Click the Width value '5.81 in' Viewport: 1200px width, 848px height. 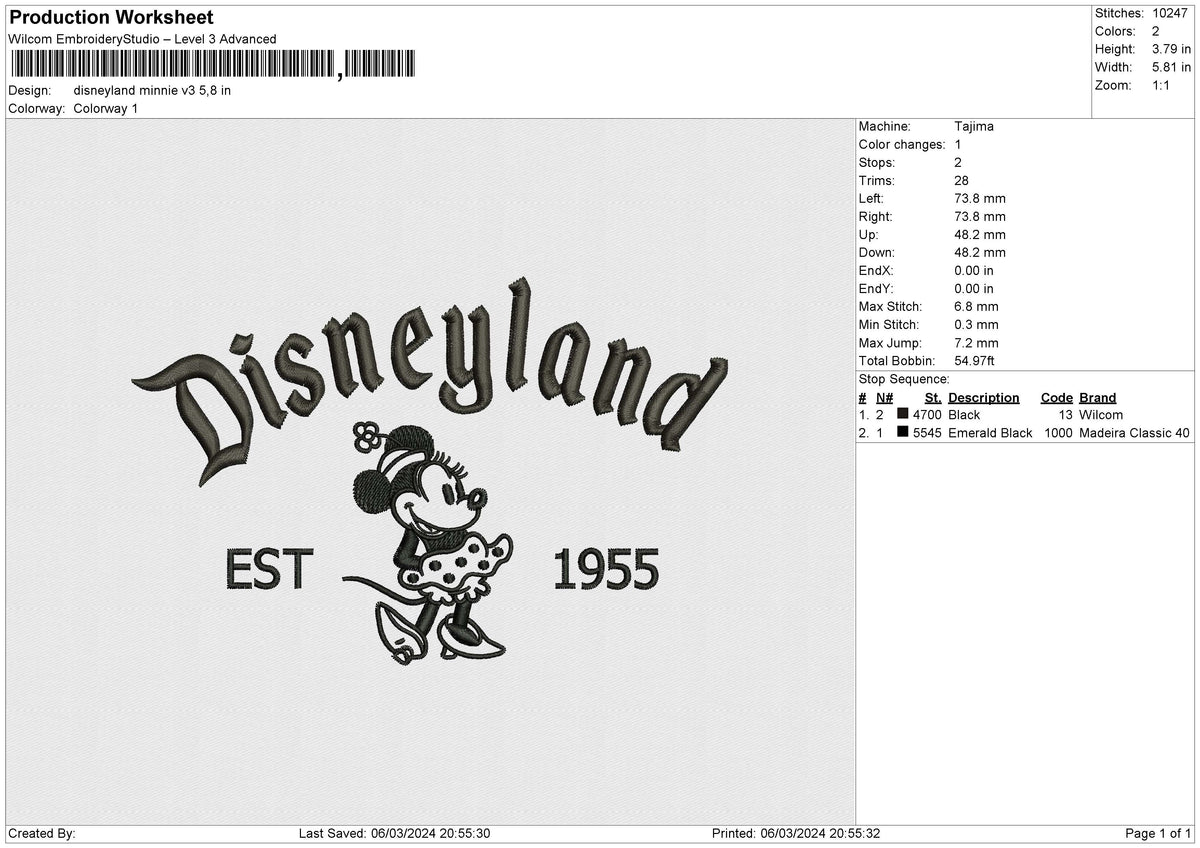coord(1171,67)
